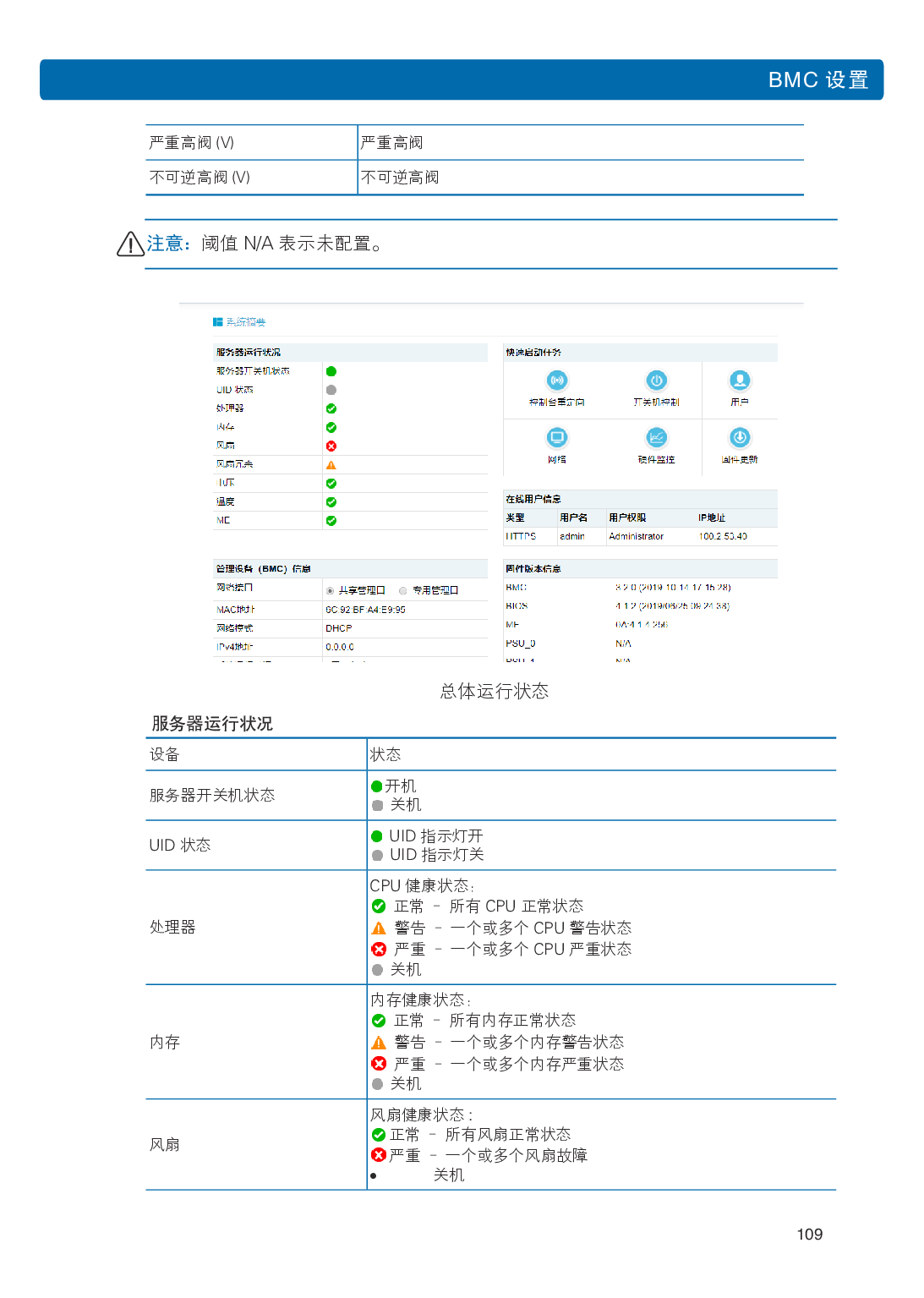Click the admin username in online users
This screenshot has height=1298, width=924.
point(572,537)
